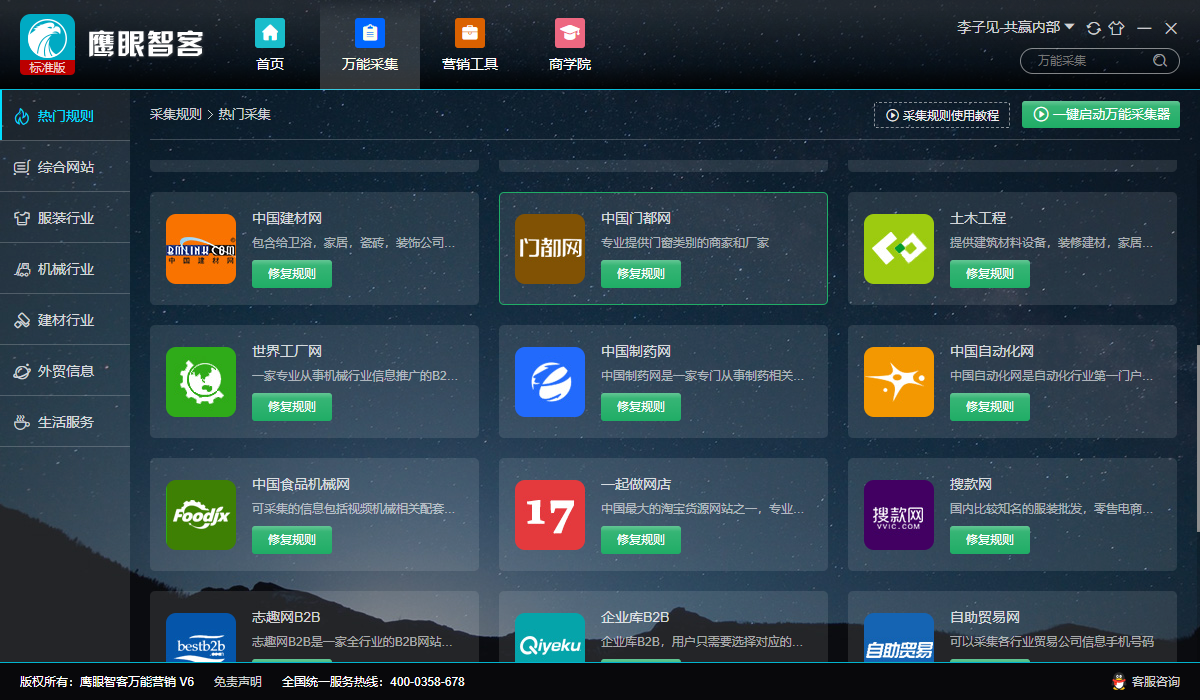Open the skin shirt icon in title bar
Viewport: 1200px width, 700px height.
(1116, 28)
